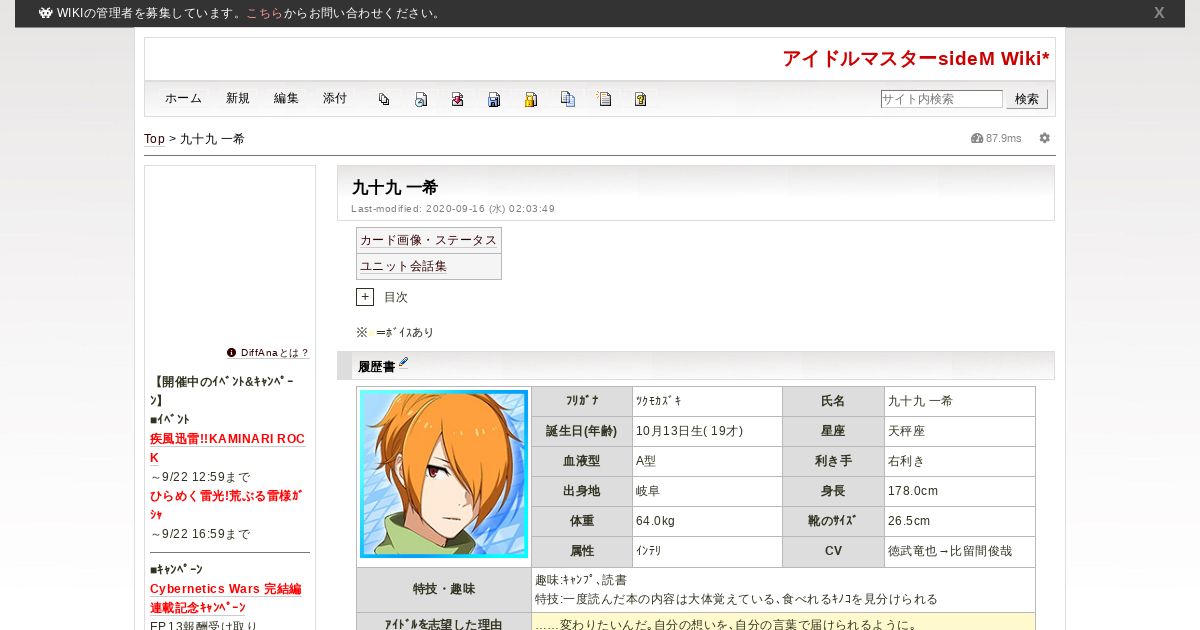Click the ～9/22 12:59まで date text

(x=200, y=477)
